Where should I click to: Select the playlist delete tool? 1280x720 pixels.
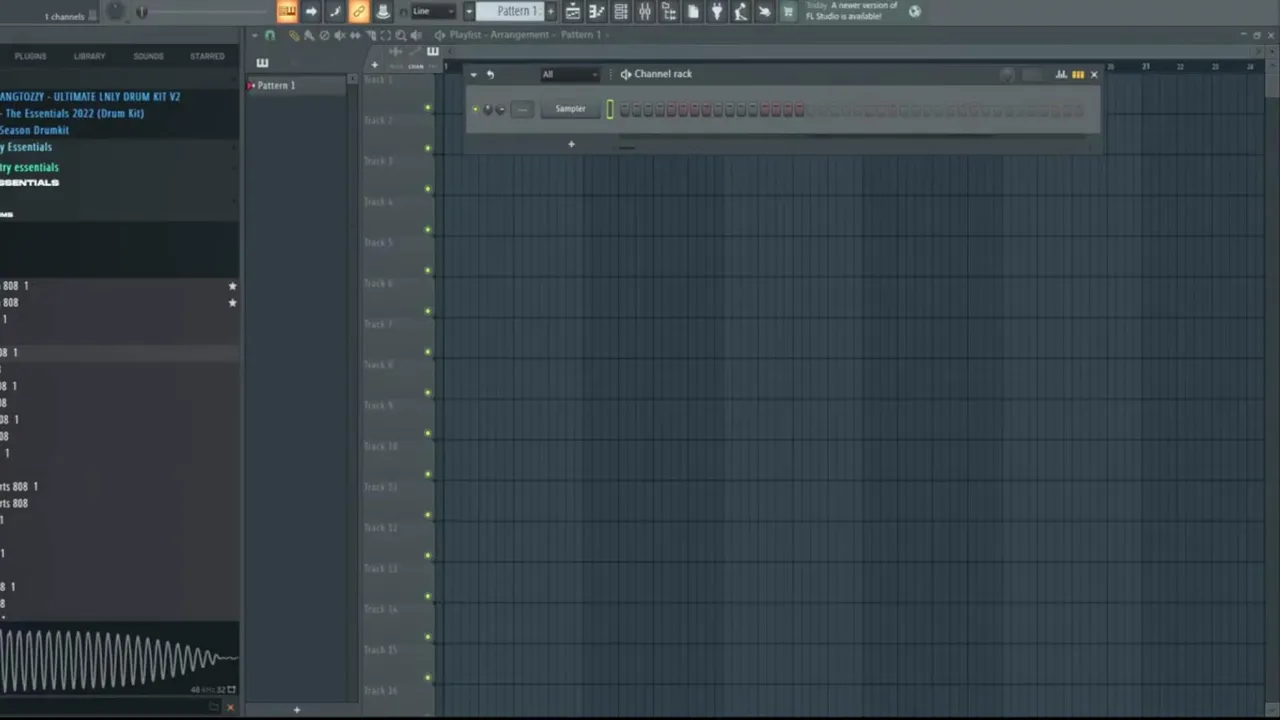(x=324, y=35)
